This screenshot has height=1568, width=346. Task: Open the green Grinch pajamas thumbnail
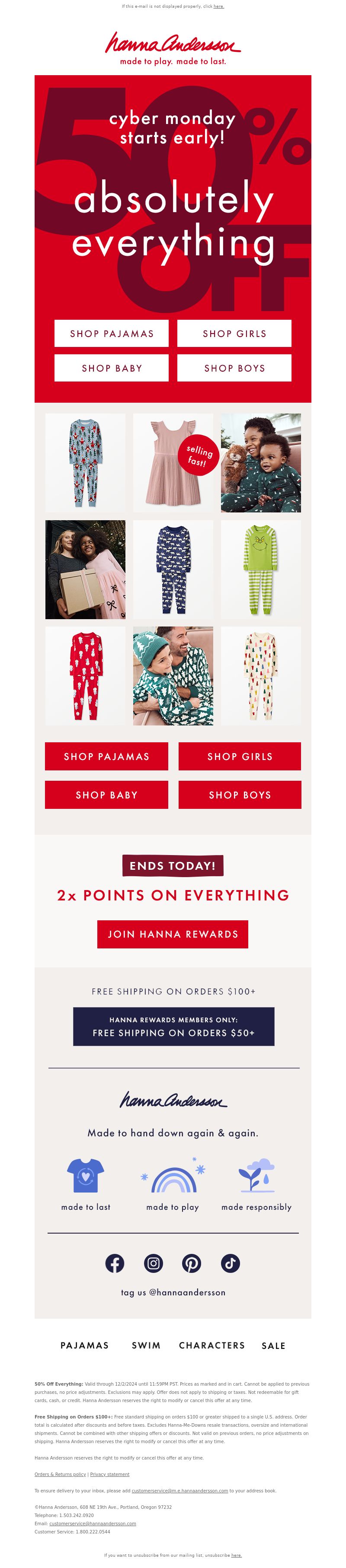click(261, 569)
